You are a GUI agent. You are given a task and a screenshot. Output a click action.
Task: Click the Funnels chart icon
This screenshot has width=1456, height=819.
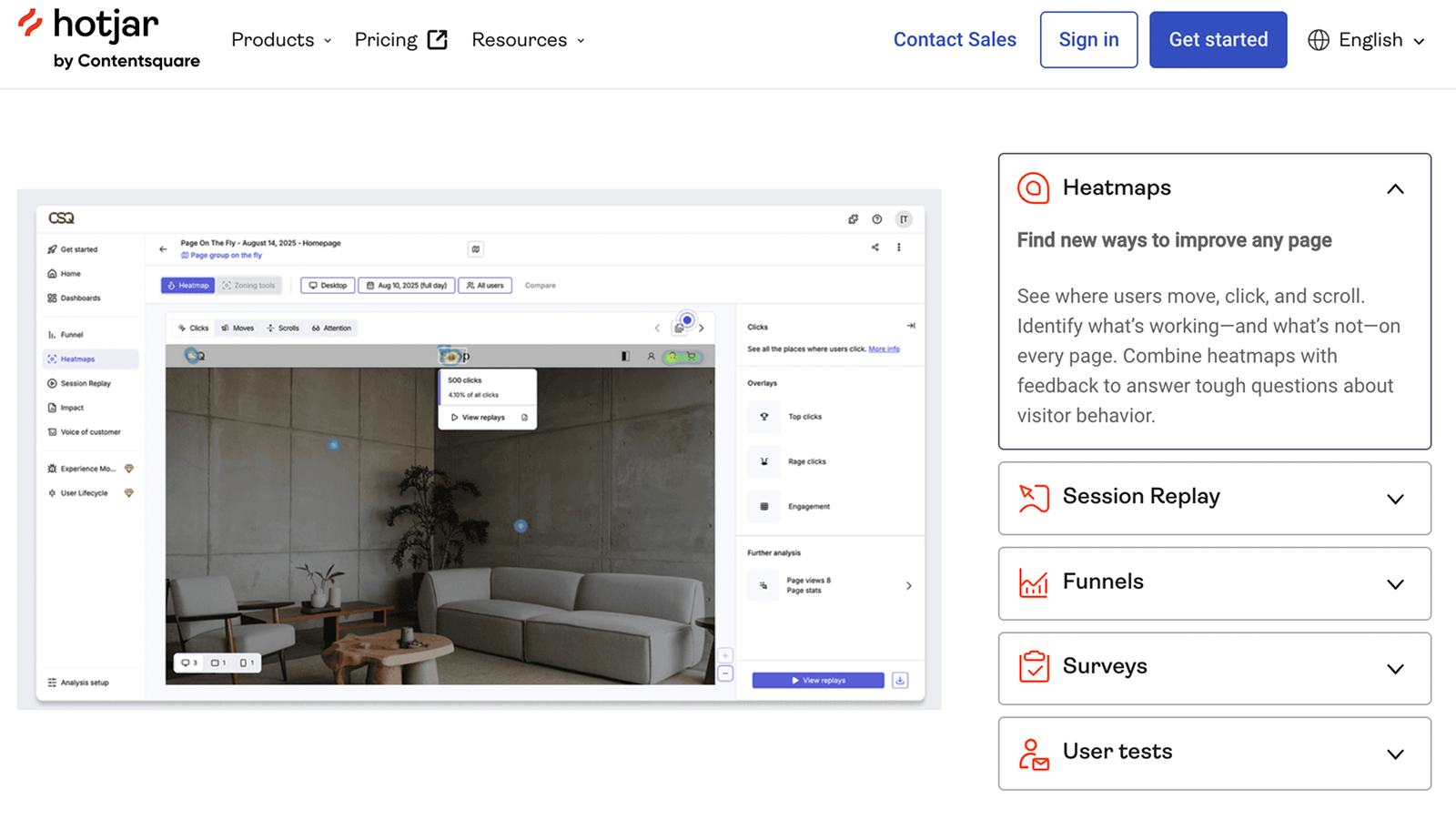pos(1034,582)
